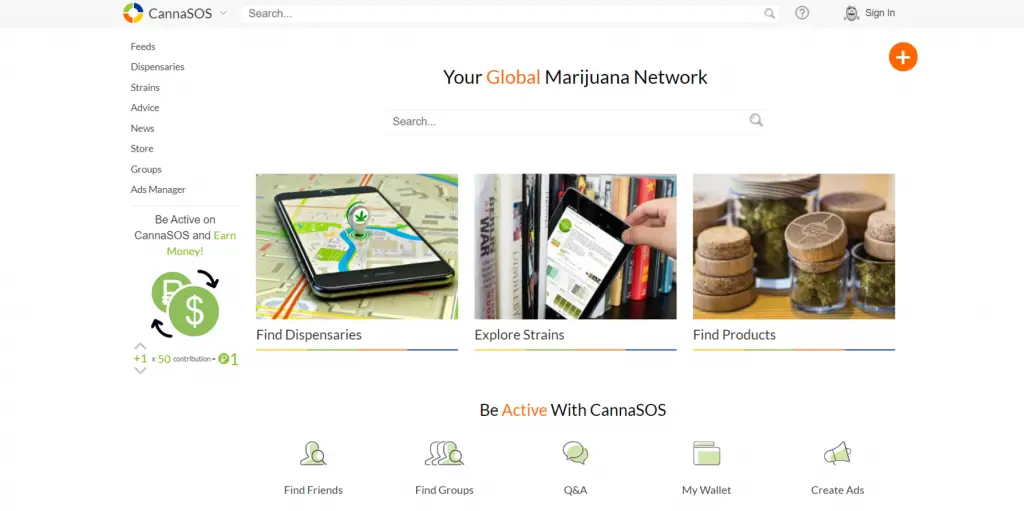Click the Create Ads megaphone icon
Screen dimensions: 1024x511
837,453
